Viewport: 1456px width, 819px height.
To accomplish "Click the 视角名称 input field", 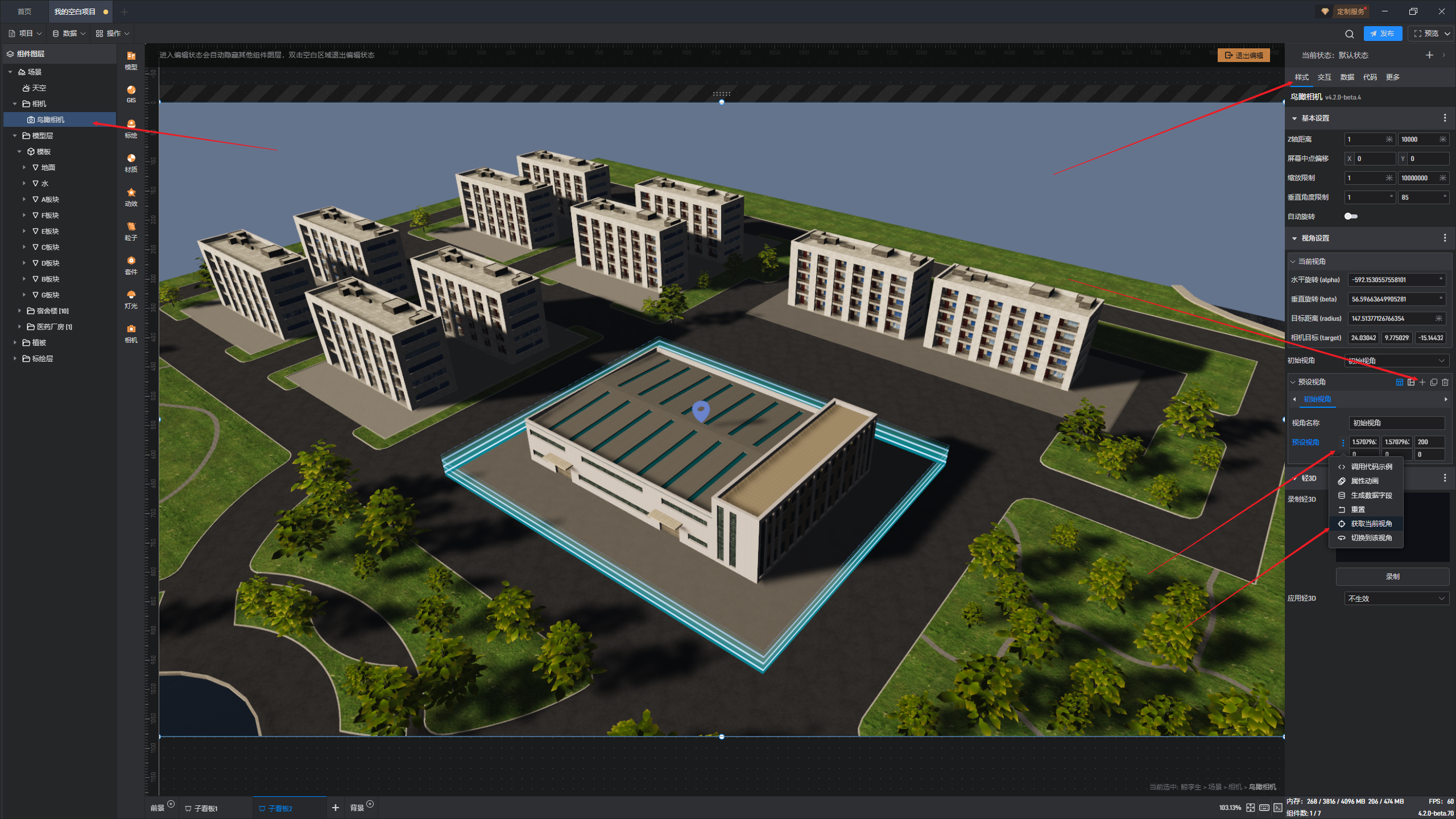I will point(1396,423).
